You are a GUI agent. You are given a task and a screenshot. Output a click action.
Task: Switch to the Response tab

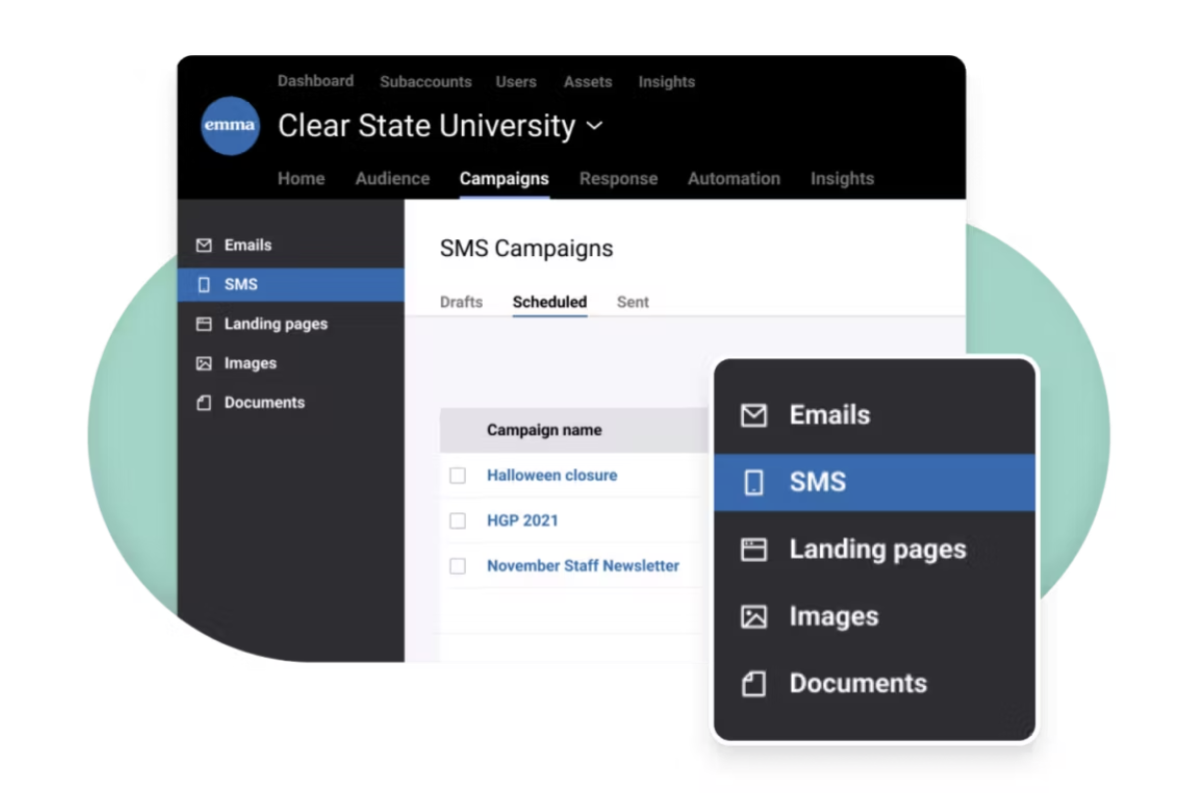click(x=619, y=179)
